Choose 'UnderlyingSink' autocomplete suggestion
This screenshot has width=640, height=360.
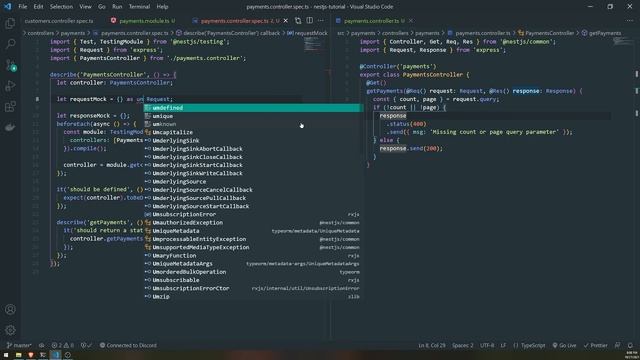252,140
